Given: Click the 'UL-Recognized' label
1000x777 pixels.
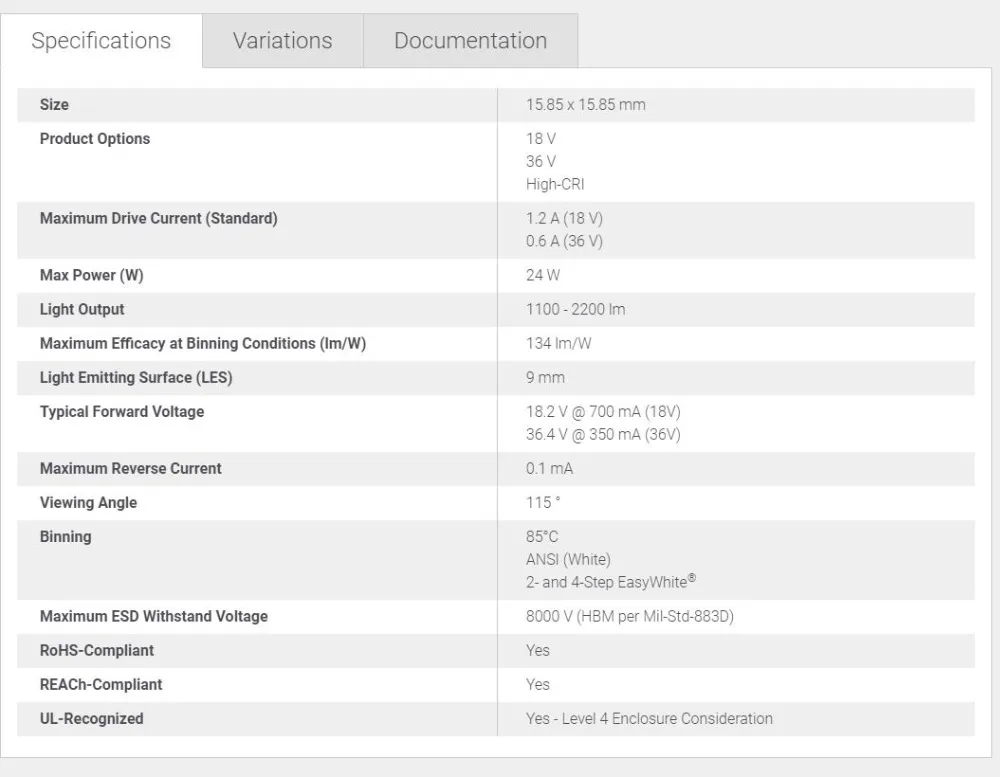Looking at the screenshot, I should pyautogui.click(x=92, y=719).
